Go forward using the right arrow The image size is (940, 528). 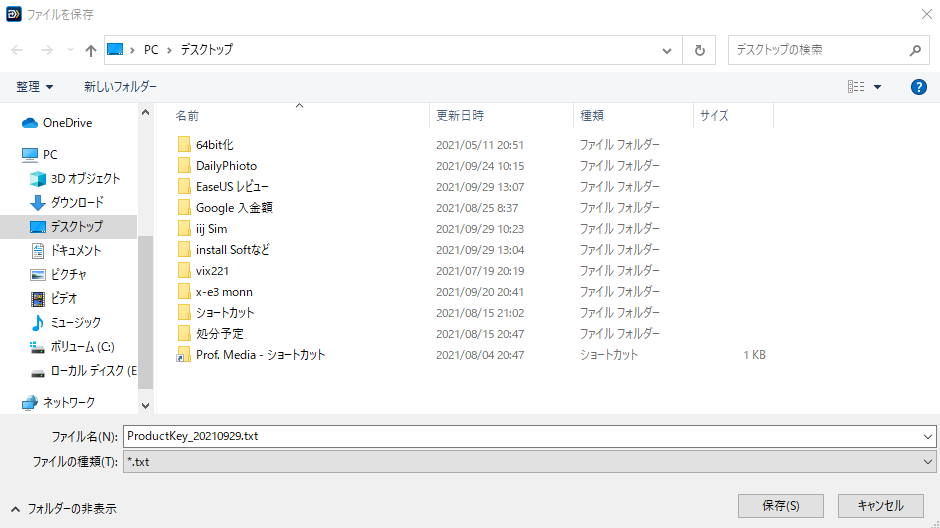pos(47,50)
